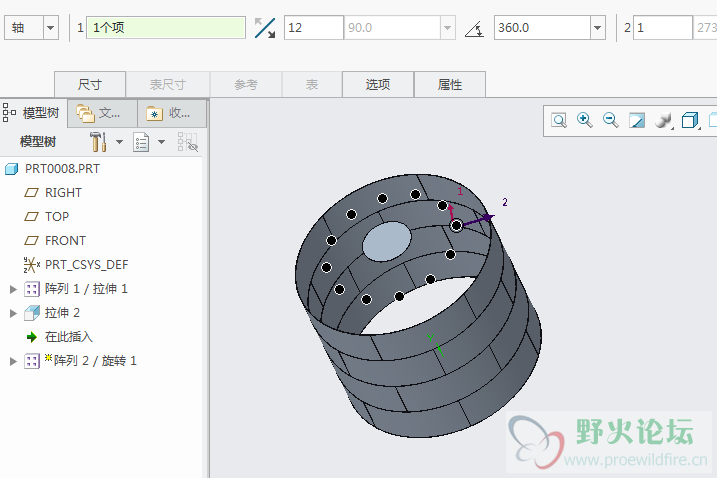This screenshot has width=717, height=478.
Task: Click the 阵列 2 pattern icon
Action: 32,361
